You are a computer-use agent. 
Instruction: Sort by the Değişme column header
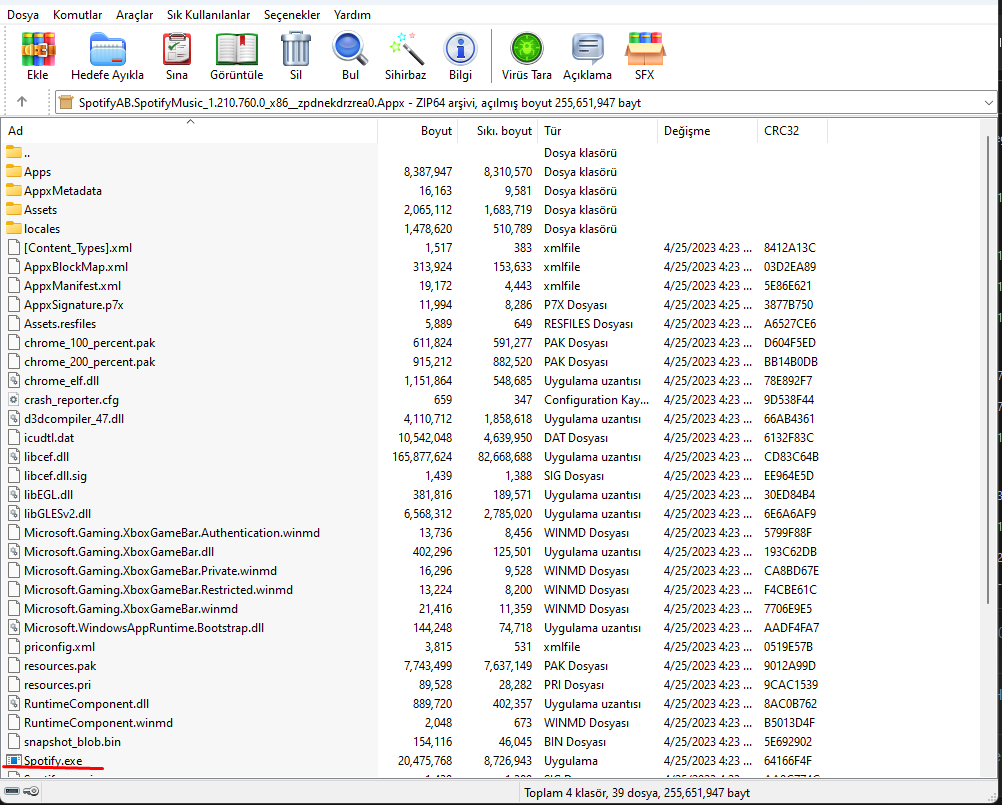click(707, 130)
